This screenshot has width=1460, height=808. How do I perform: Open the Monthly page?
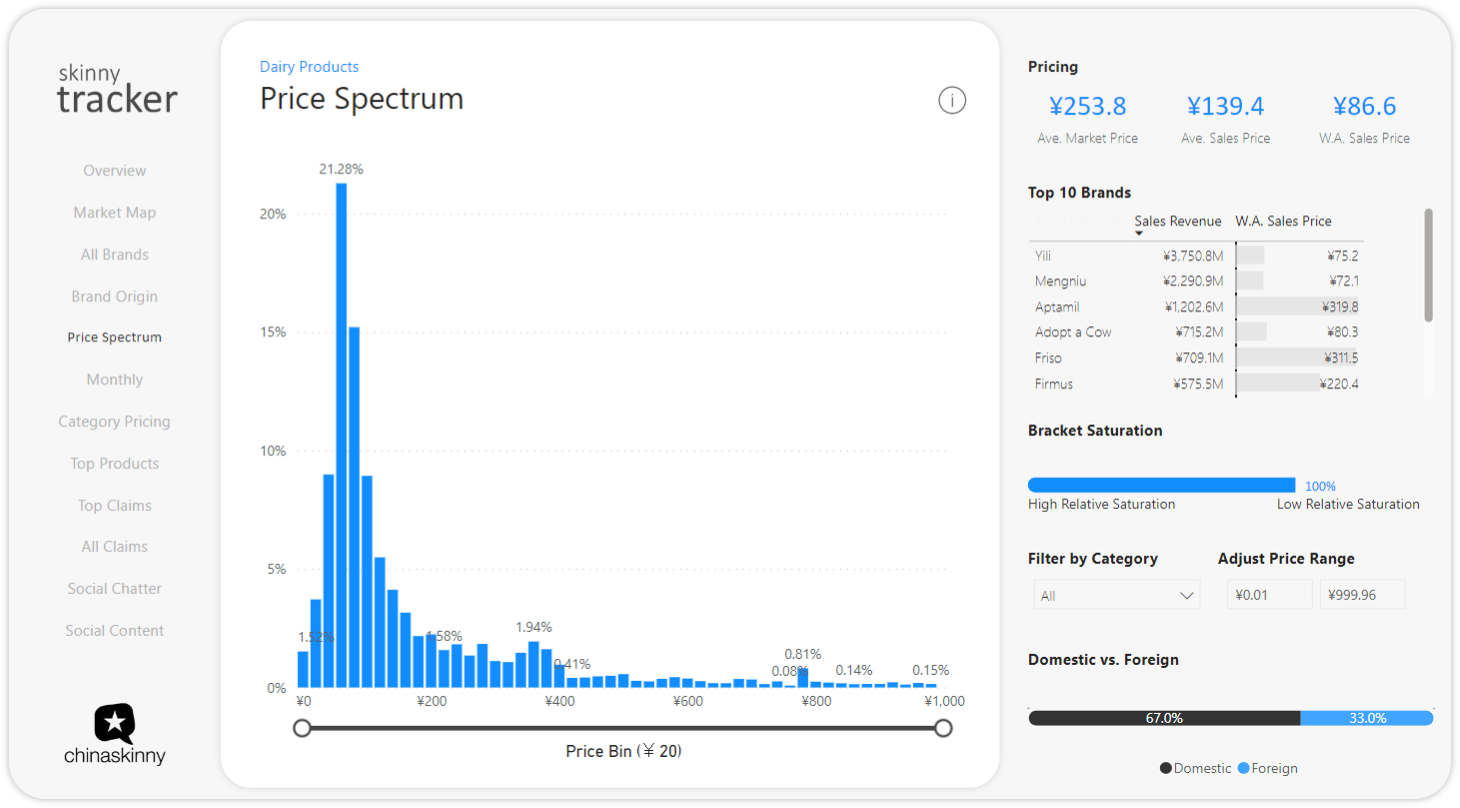(x=114, y=380)
